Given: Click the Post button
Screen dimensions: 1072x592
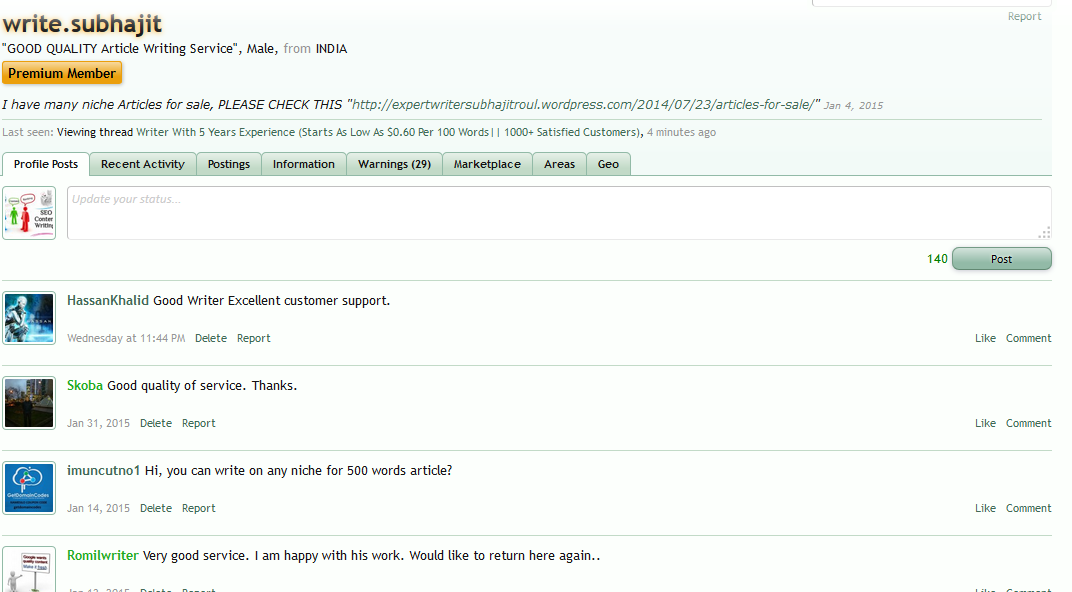Looking at the screenshot, I should coord(1002,259).
